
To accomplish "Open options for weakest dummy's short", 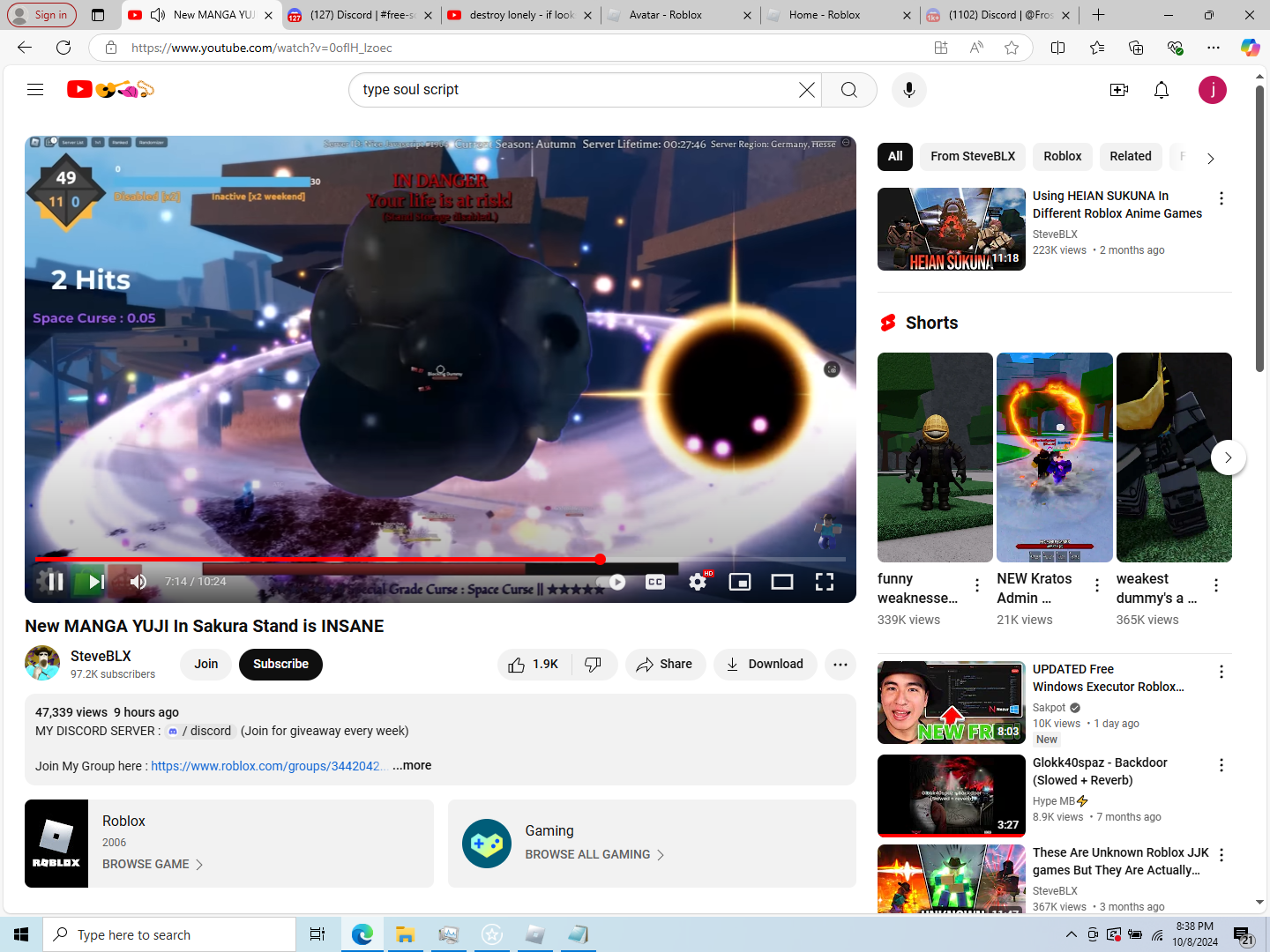I will coord(1216,585).
